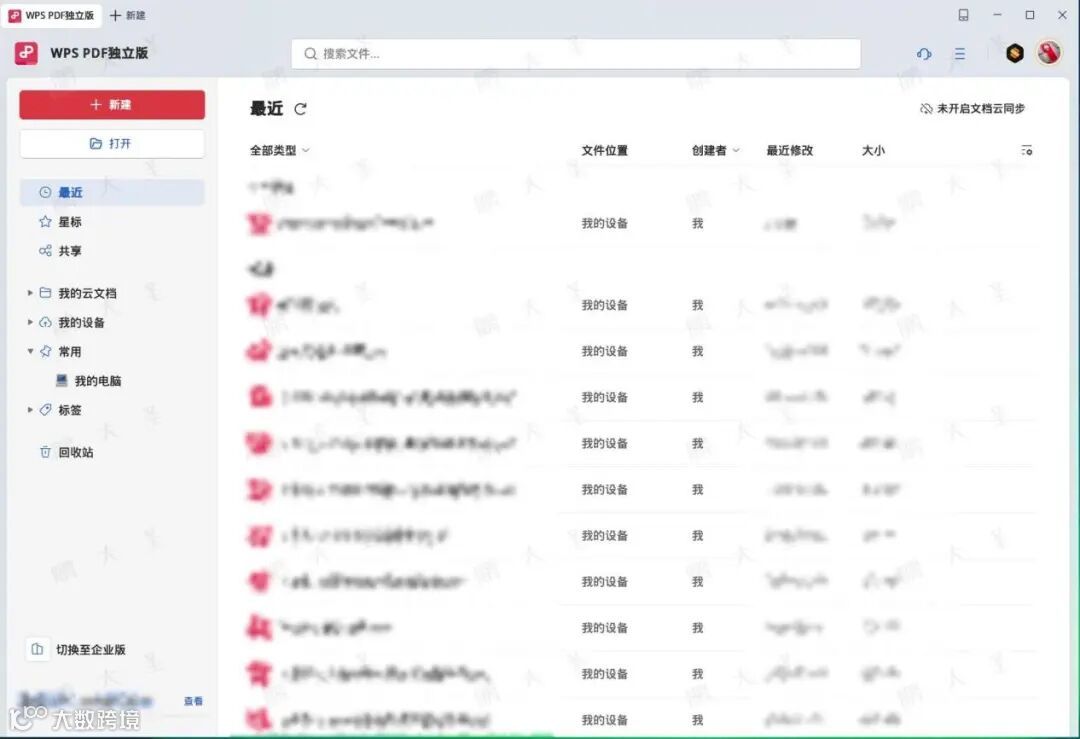This screenshot has width=1080, height=739.
Task: Click the WPS PDF logo icon in header
Action: point(26,53)
